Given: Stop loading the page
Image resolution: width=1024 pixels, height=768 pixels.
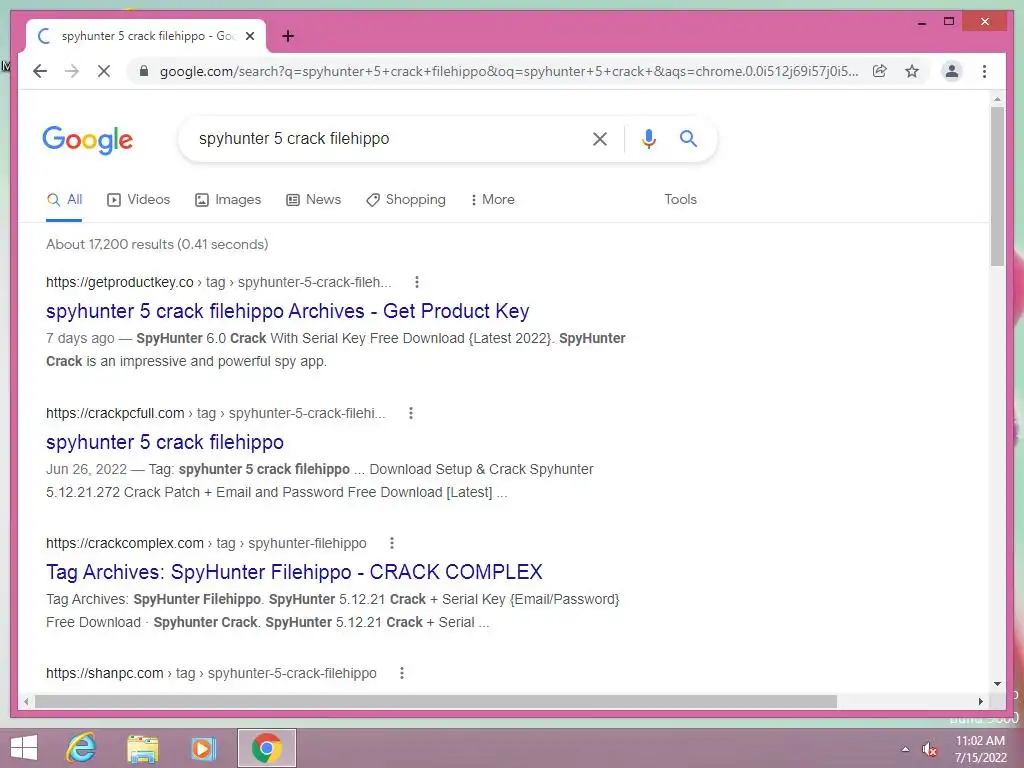Looking at the screenshot, I should tap(104, 71).
